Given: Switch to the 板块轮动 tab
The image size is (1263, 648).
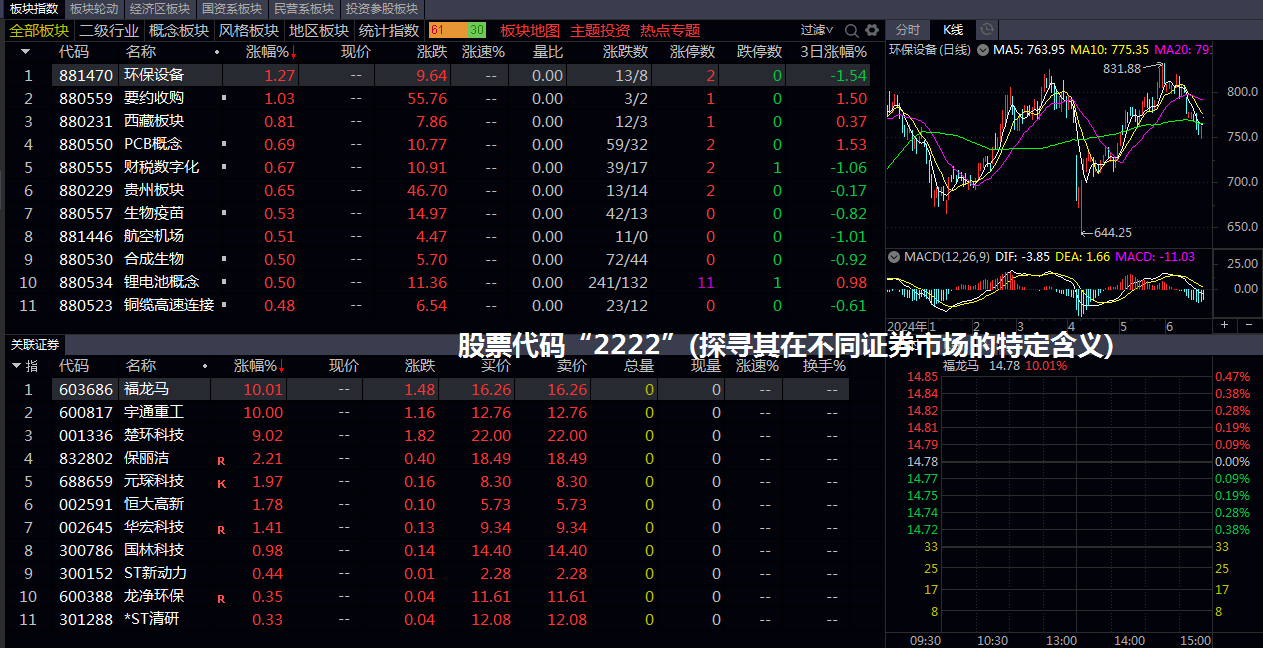Looking at the screenshot, I should coord(94,8).
